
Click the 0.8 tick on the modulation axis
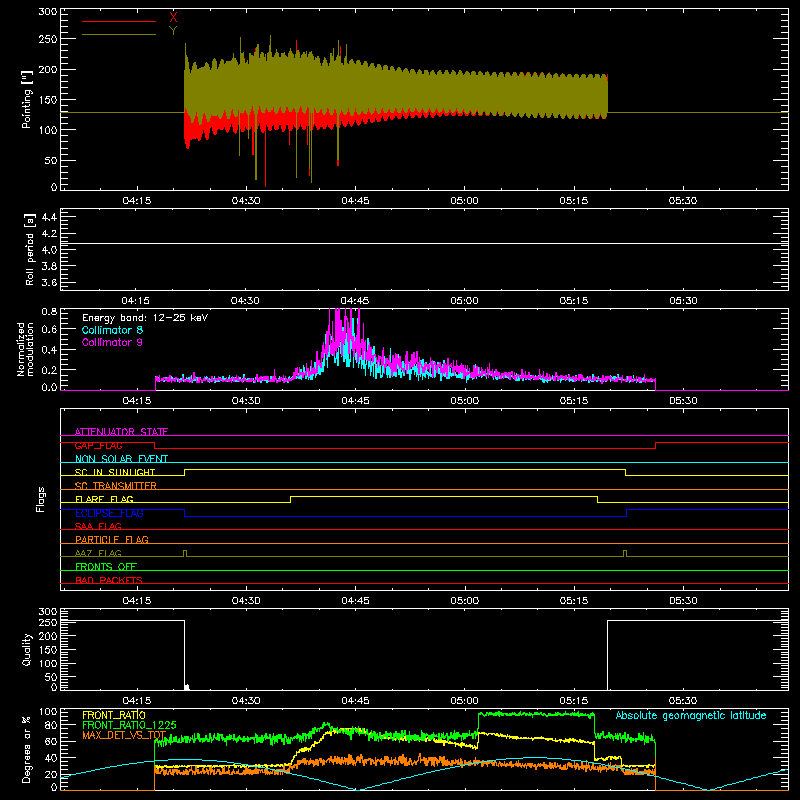[49, 311]
